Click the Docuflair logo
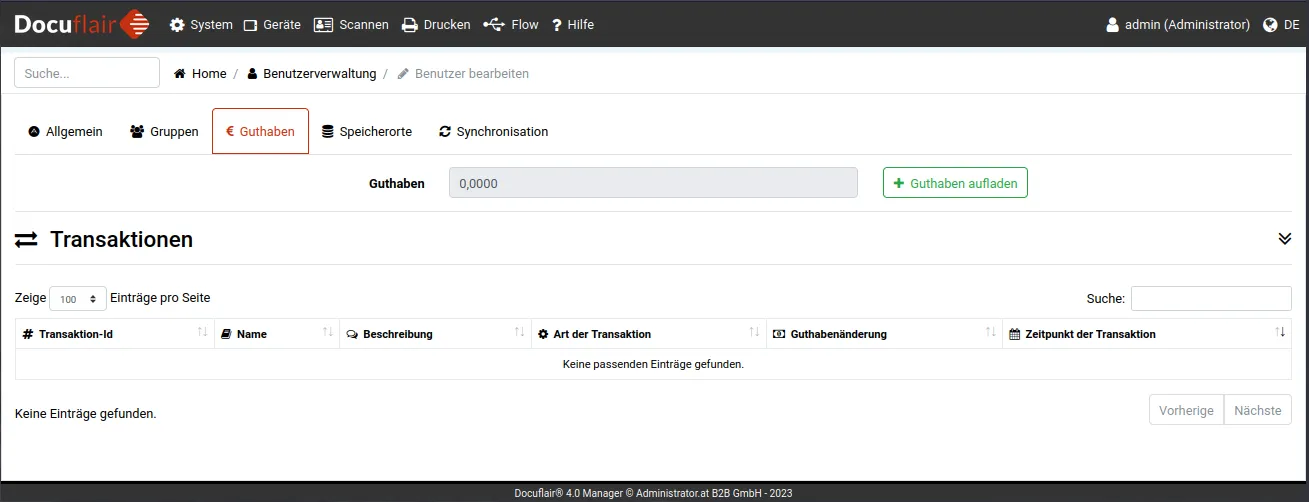Viewport: 1309px width, 502px height. [x=82, y=24]
